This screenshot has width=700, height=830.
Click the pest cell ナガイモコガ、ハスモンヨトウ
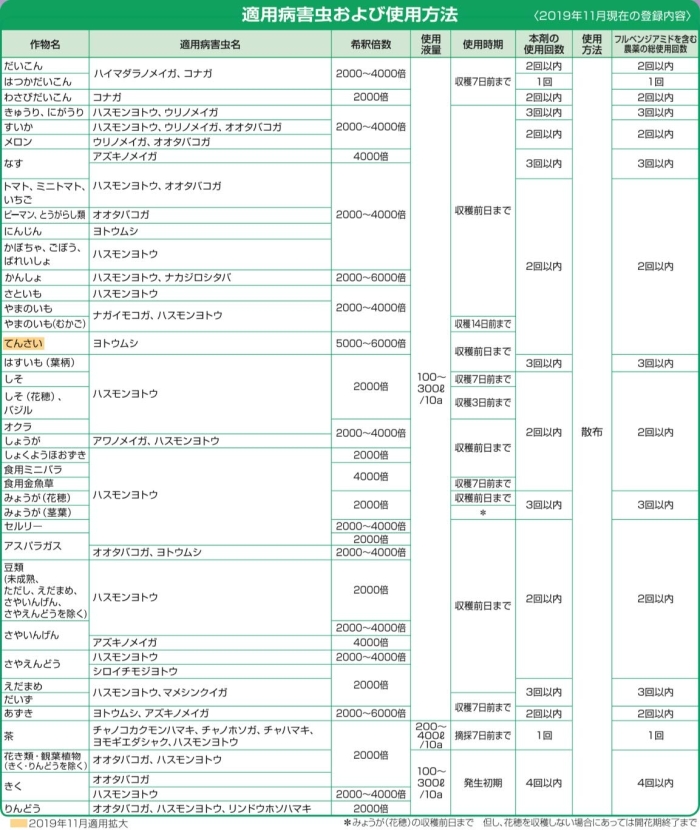210,315
